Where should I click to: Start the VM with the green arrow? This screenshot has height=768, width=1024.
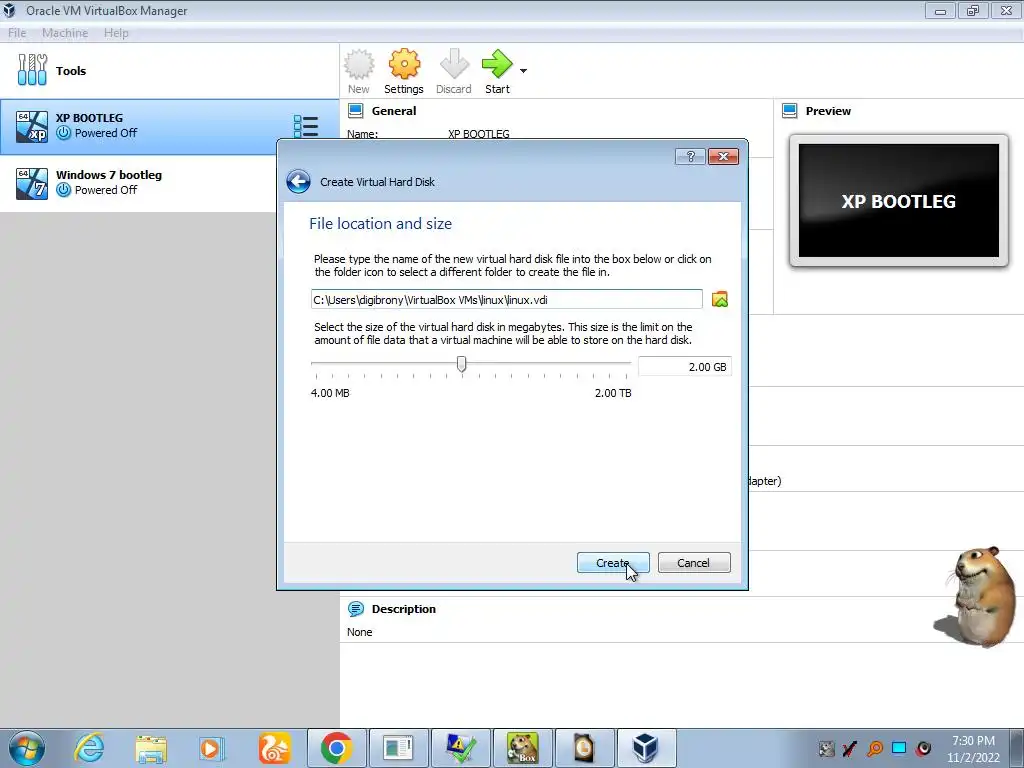tap(497, 71)
